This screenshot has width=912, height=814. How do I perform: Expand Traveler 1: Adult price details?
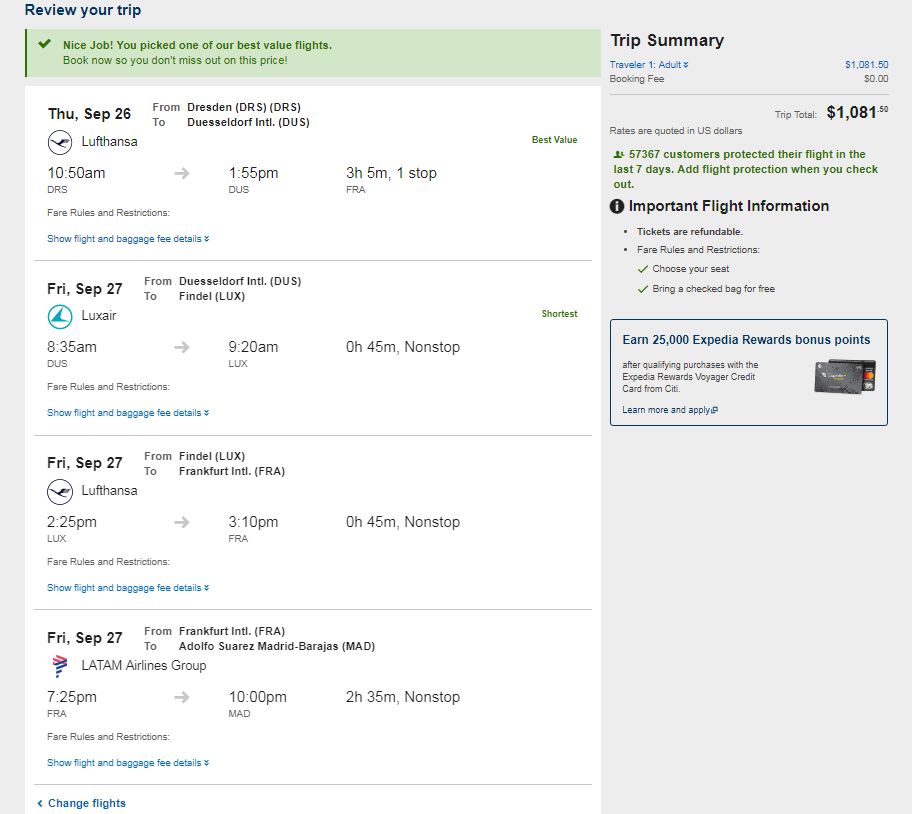(649, 65)
